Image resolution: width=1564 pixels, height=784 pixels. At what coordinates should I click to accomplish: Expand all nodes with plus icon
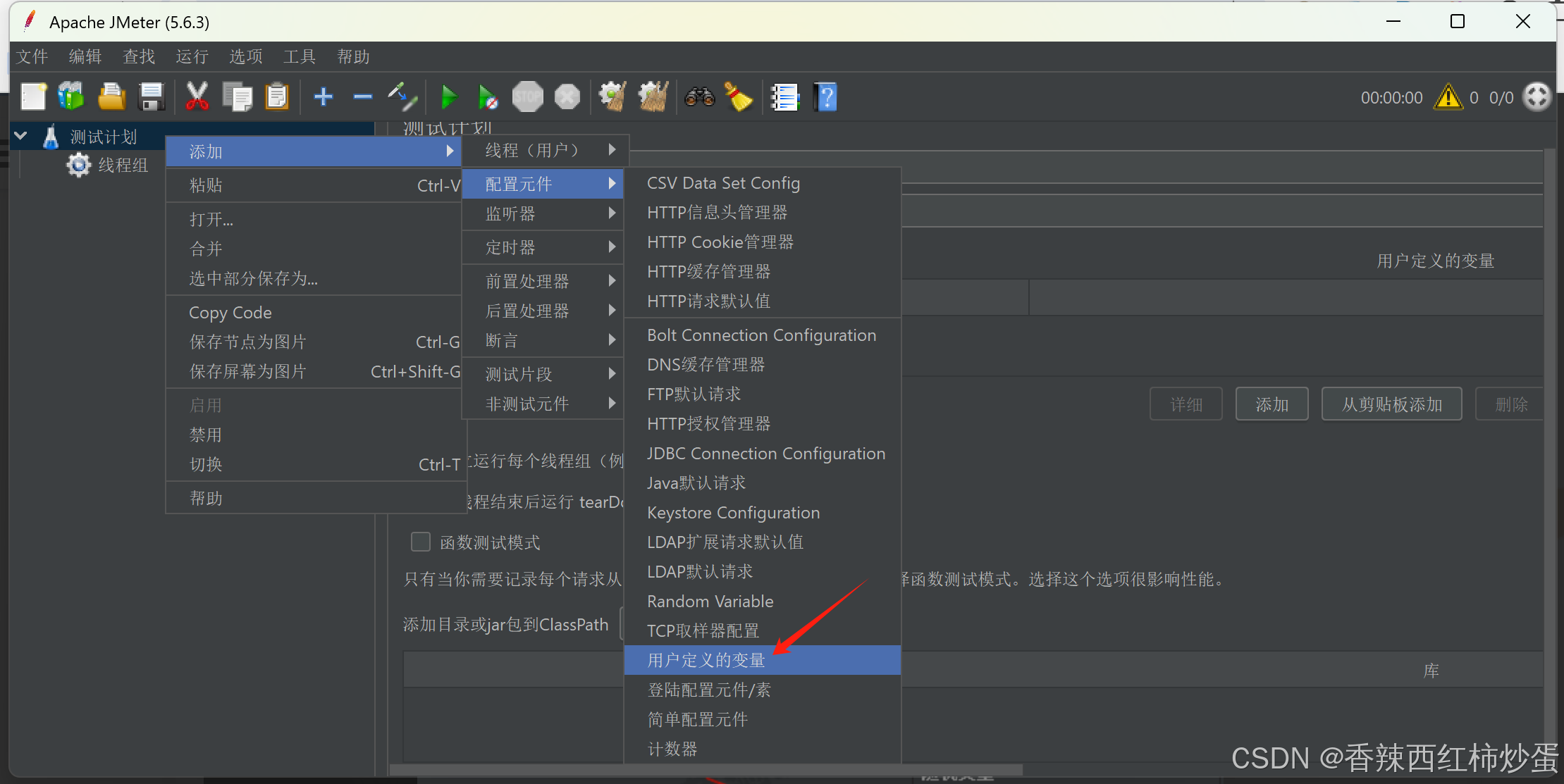pos(324,97)
